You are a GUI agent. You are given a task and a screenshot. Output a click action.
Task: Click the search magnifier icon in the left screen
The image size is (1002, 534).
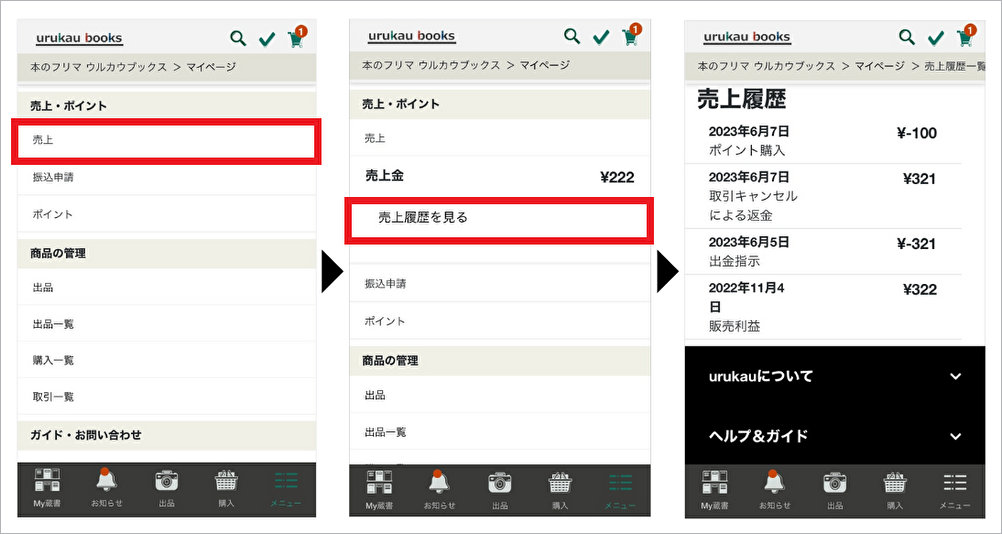coord(238,39)
